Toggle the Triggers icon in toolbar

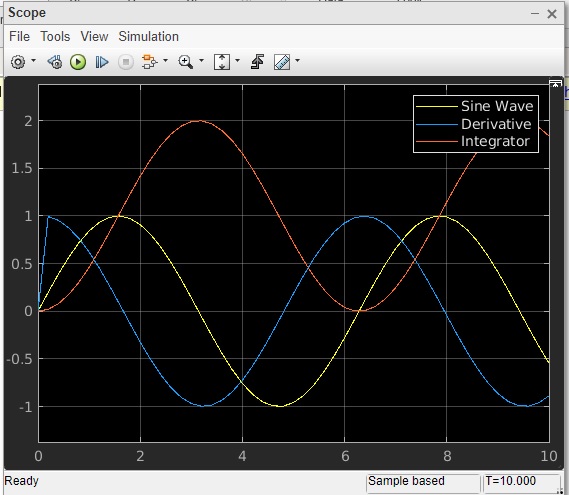click(x=257, y=62)
